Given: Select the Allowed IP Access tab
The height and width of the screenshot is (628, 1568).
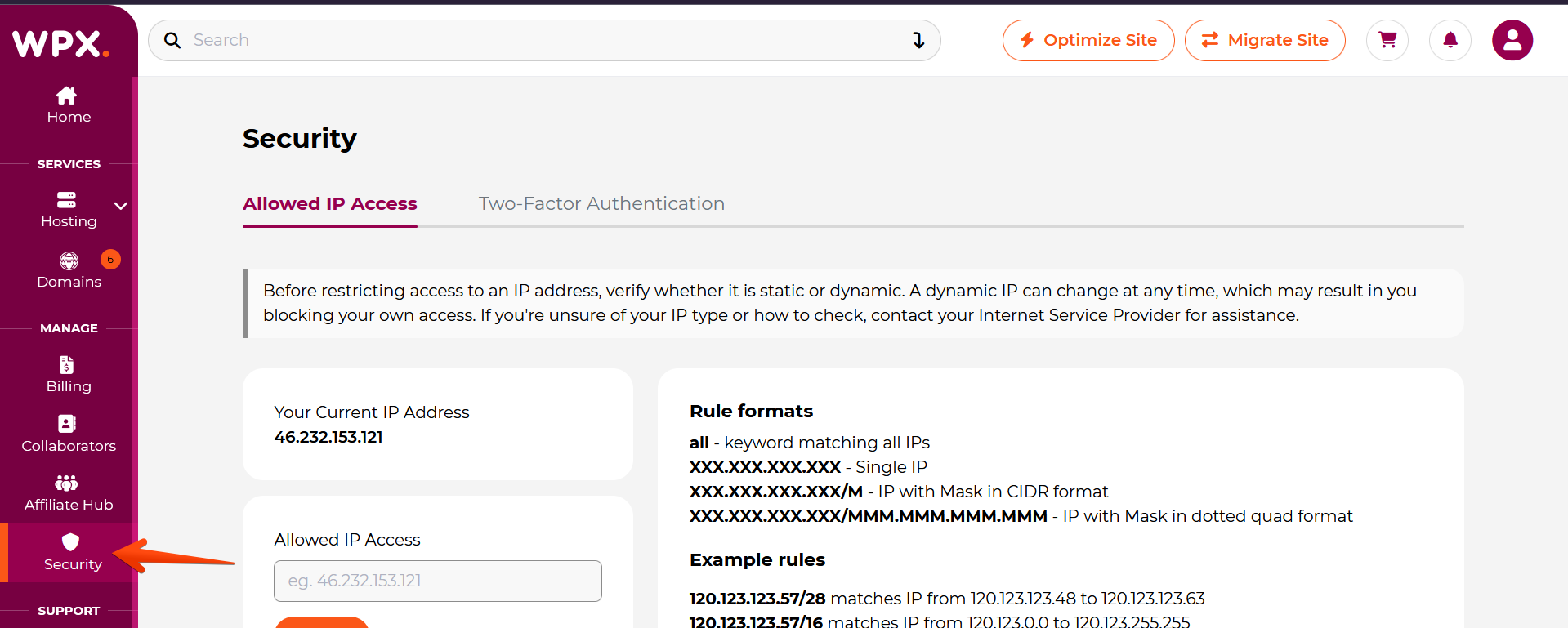Looking at the screenshot, I should 330,203.
